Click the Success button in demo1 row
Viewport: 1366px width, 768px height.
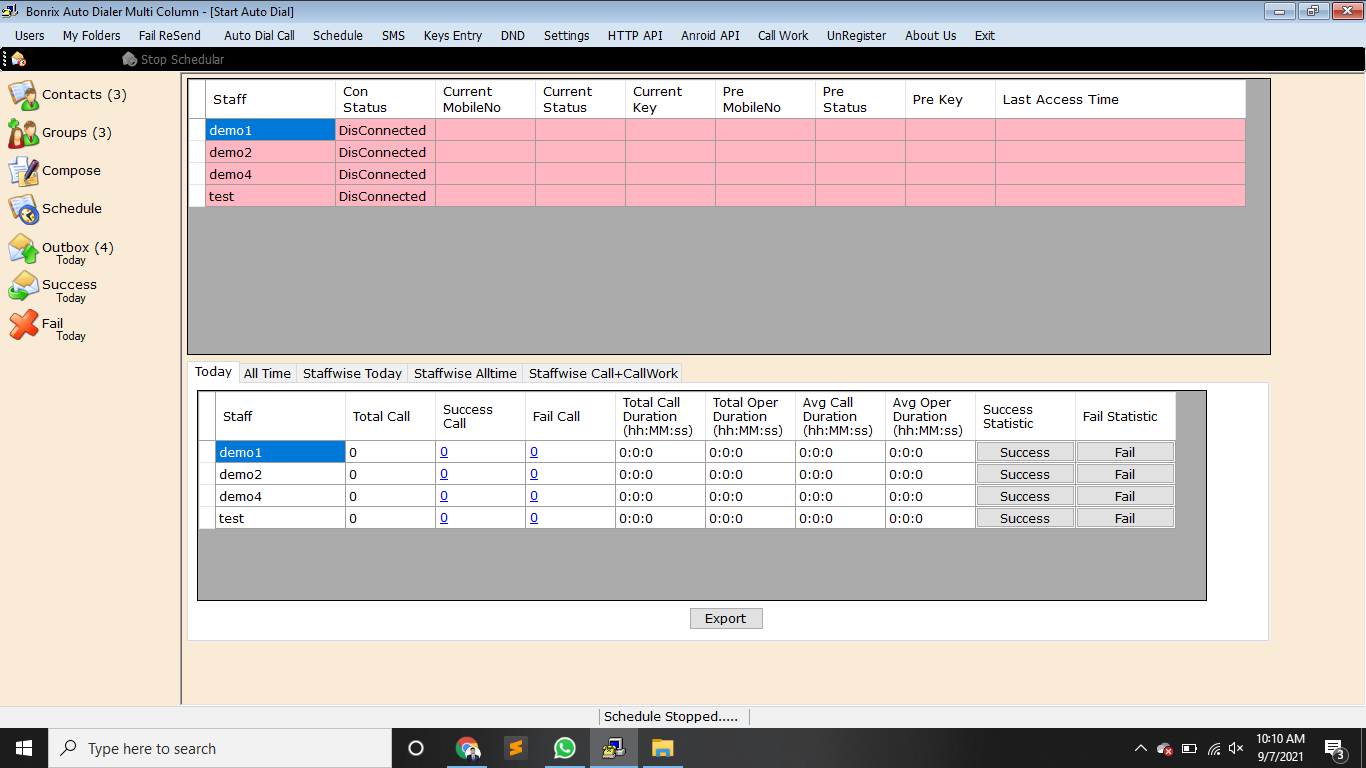1025,453
